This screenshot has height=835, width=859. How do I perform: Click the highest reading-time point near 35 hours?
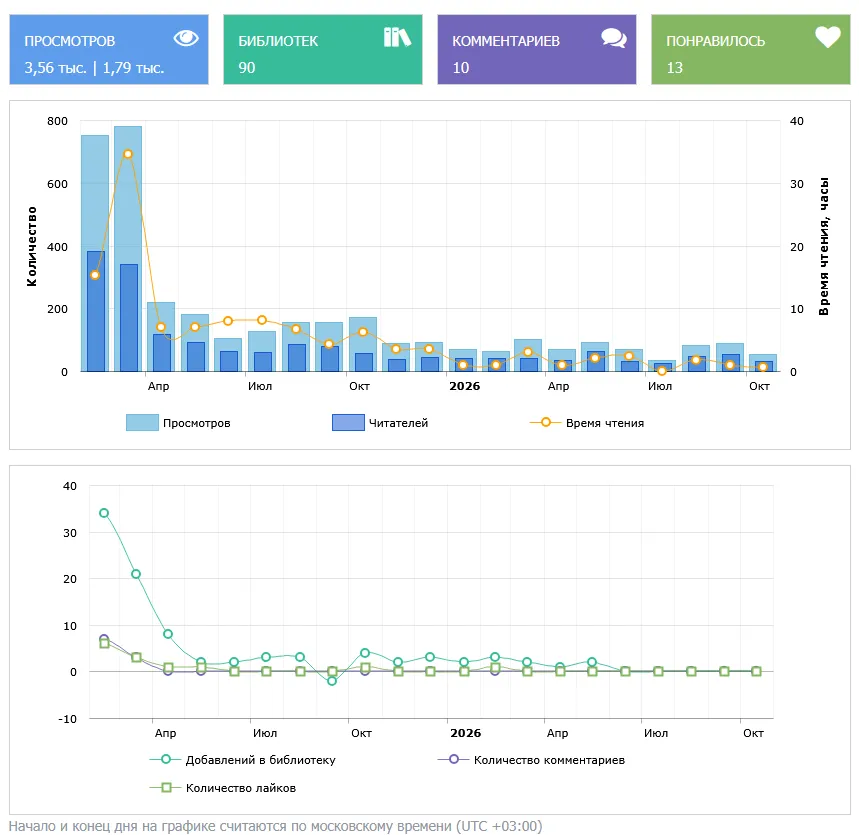[128, 154]
